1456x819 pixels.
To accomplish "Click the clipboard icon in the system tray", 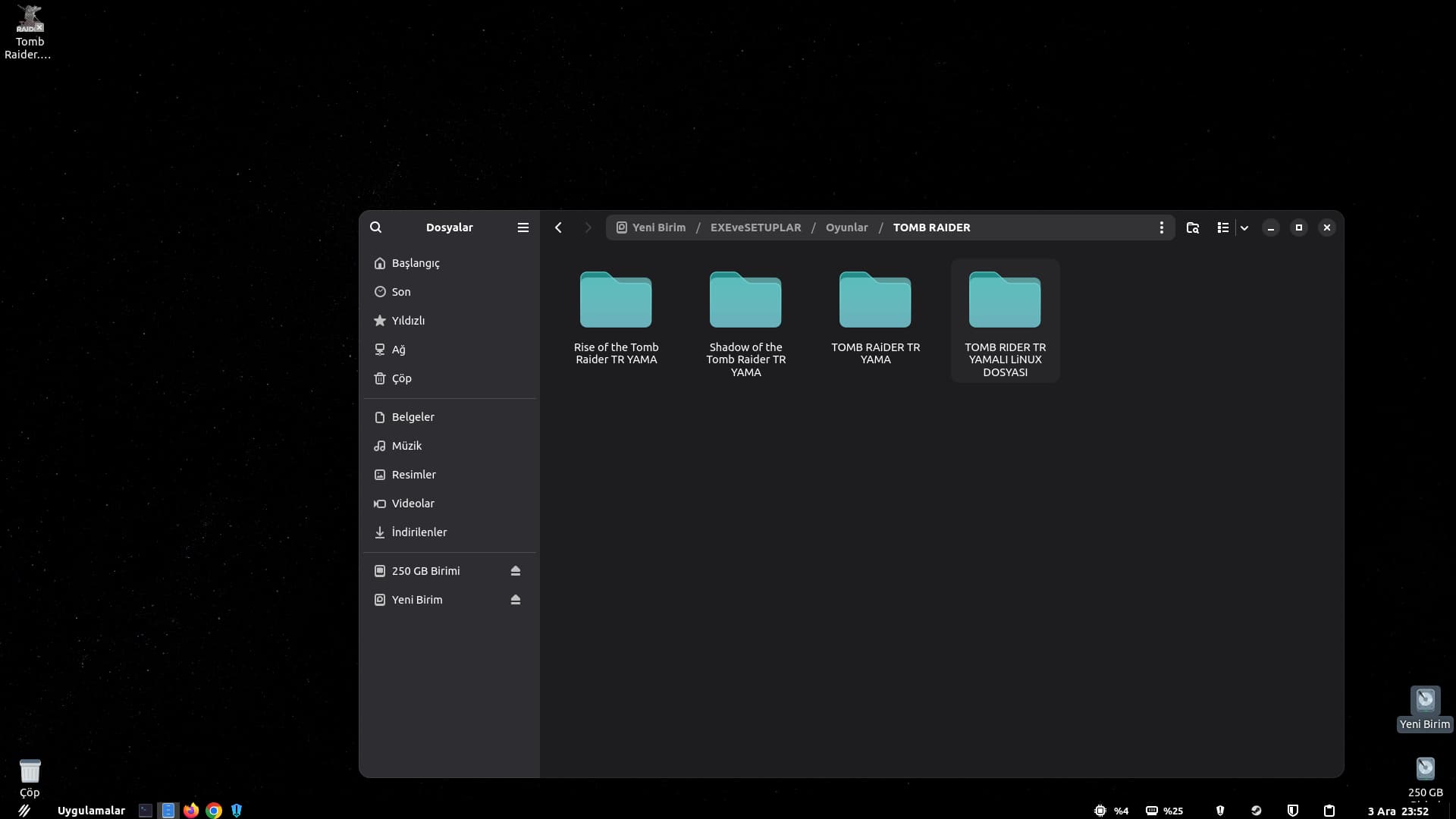I will click(x=1329, y=811).
